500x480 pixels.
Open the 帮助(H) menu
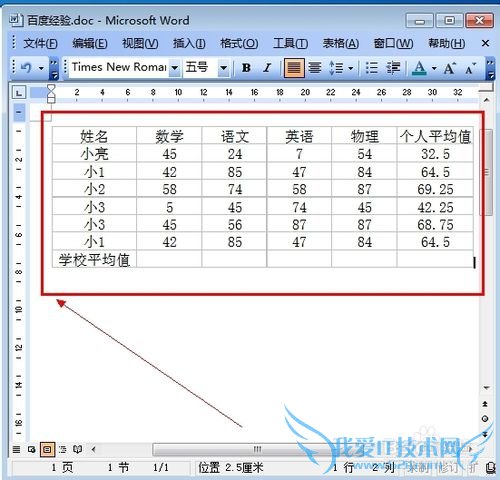click(447, 43)
